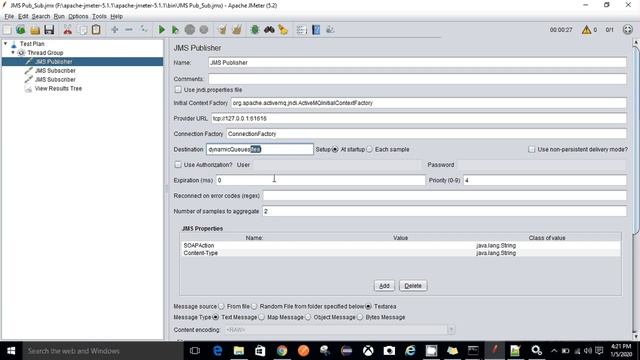
Task: Select Text Message type radio
Action: click(x=216, y=317)
